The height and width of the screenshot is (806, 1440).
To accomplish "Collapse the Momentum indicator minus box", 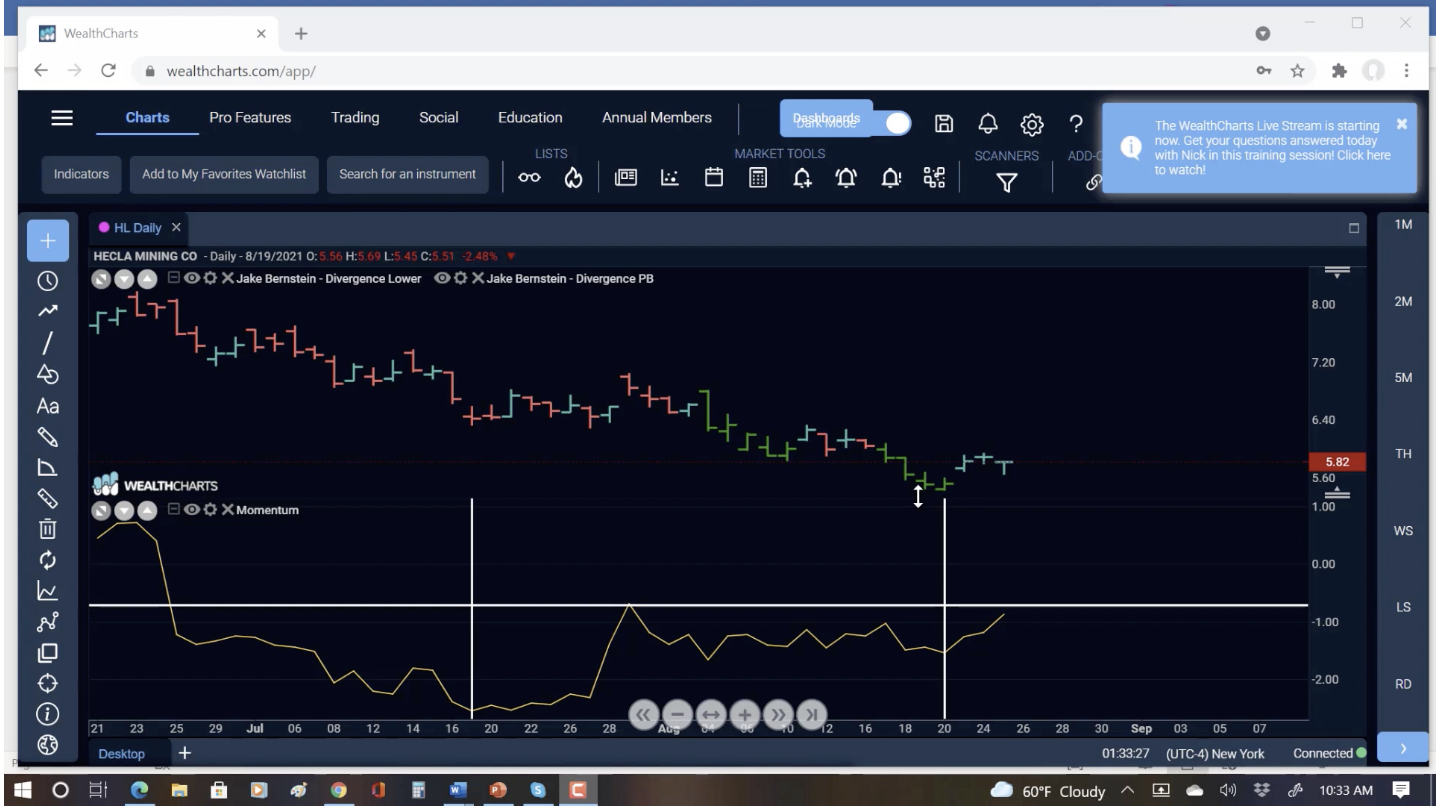I will [174, 510].
